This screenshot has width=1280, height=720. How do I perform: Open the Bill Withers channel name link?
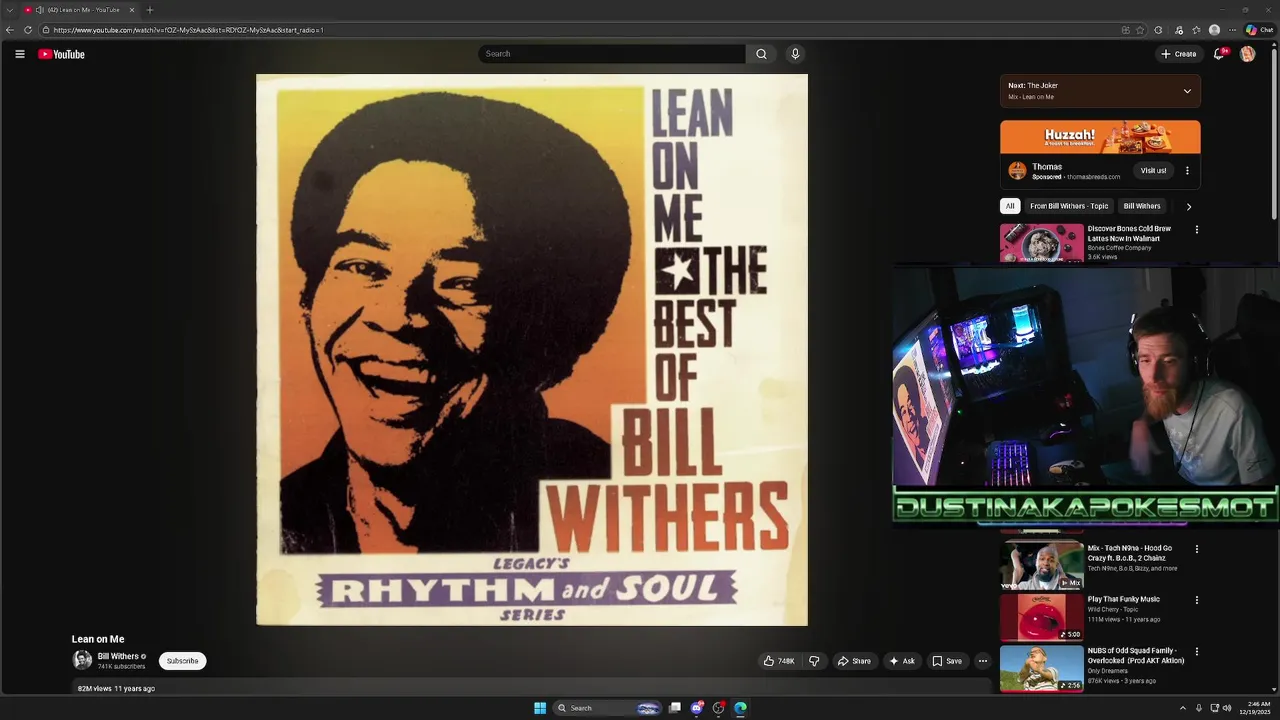(x=118, y=657)
